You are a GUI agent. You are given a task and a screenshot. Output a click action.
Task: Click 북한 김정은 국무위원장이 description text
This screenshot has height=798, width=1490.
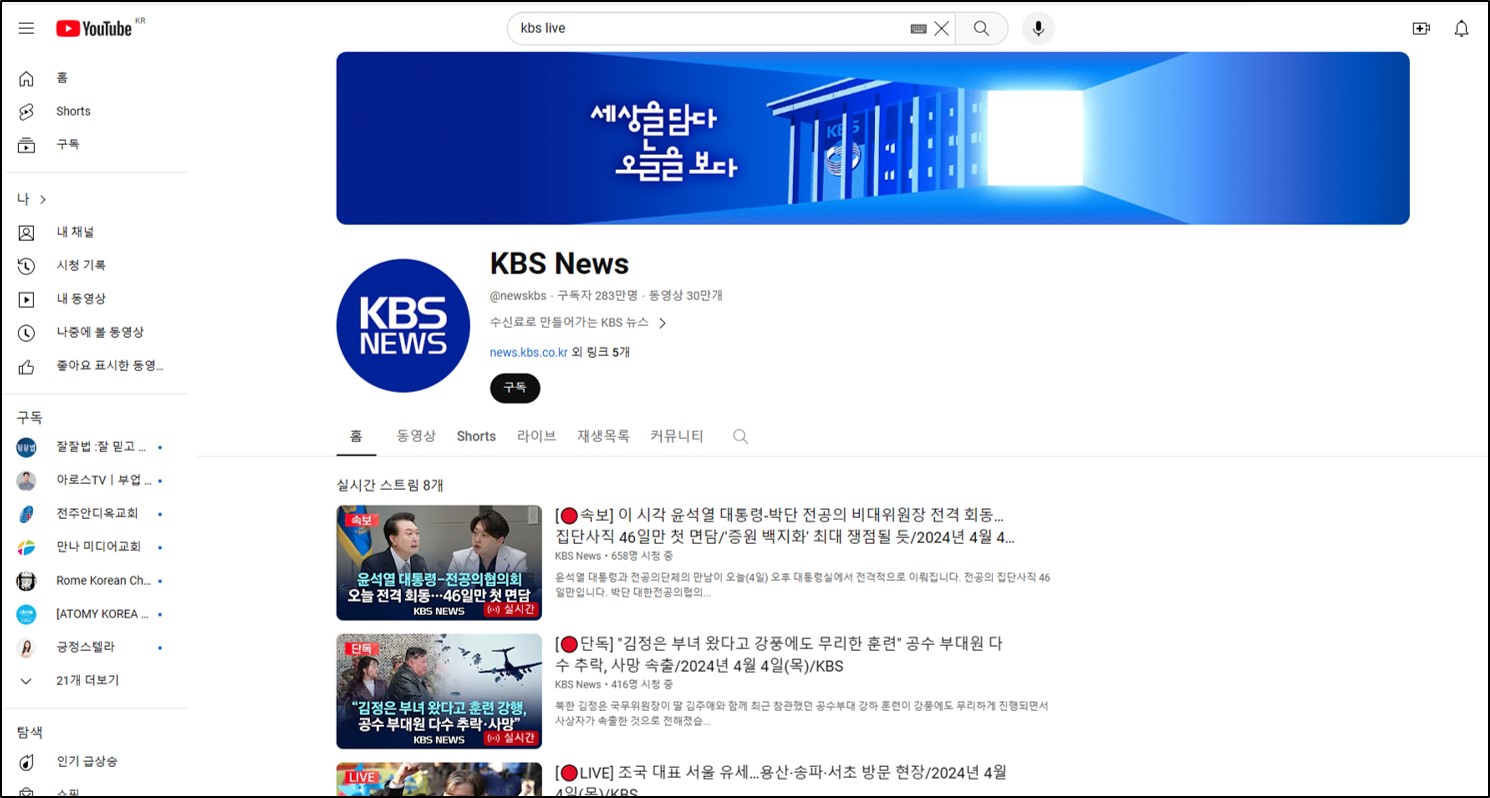click(x=803, y=713)
